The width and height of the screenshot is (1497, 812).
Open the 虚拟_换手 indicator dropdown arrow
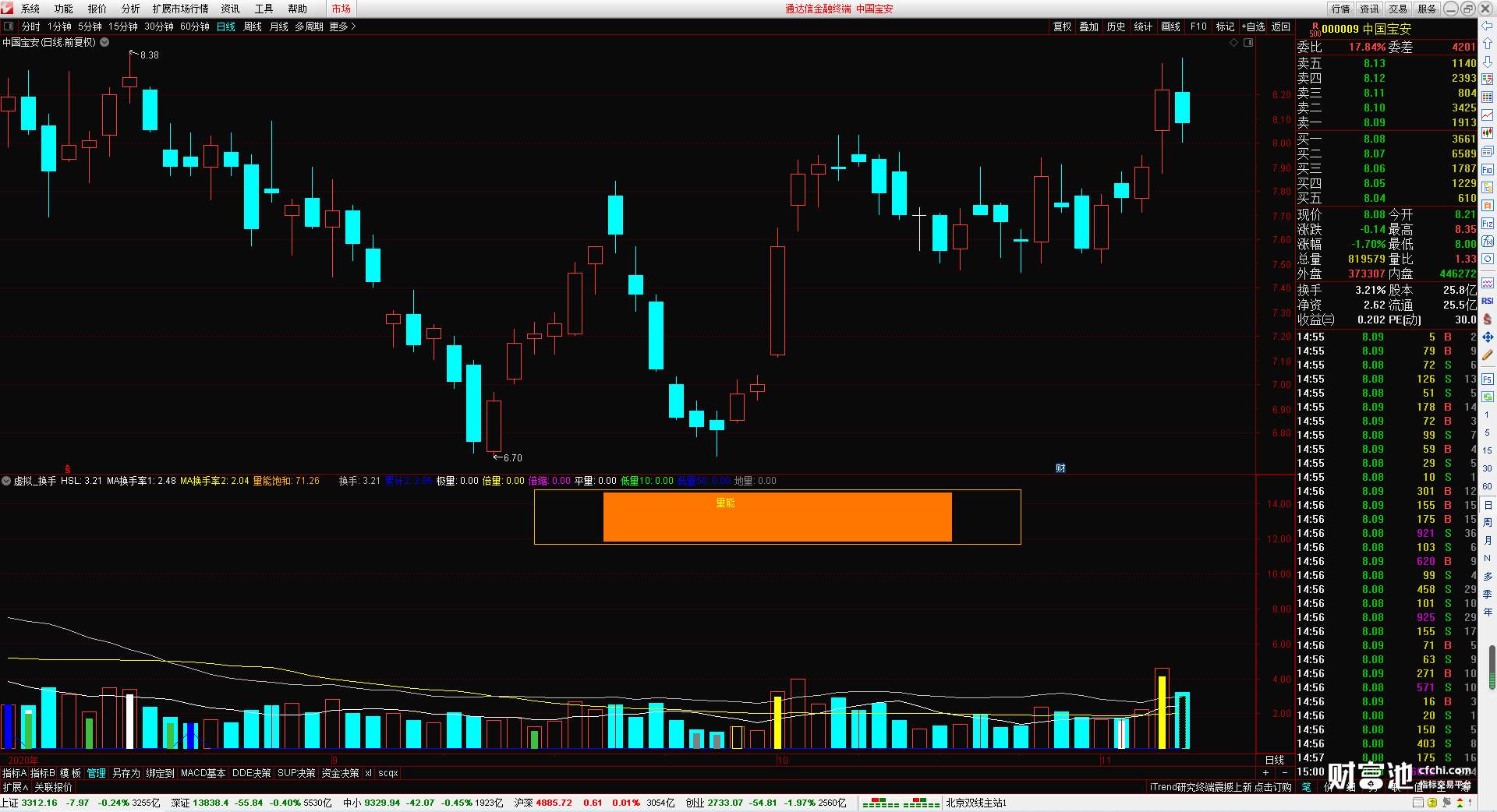click(6, 481)
